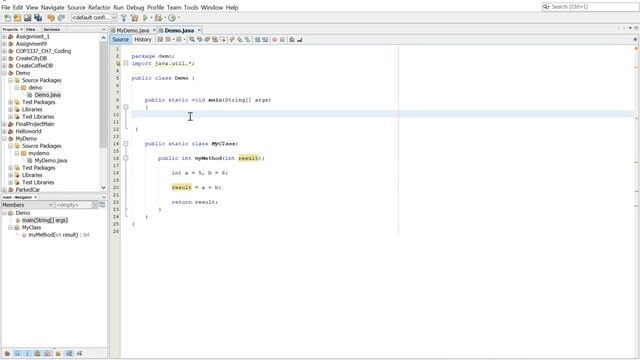Click the Clean and Build Project icon

click(134, 18)
